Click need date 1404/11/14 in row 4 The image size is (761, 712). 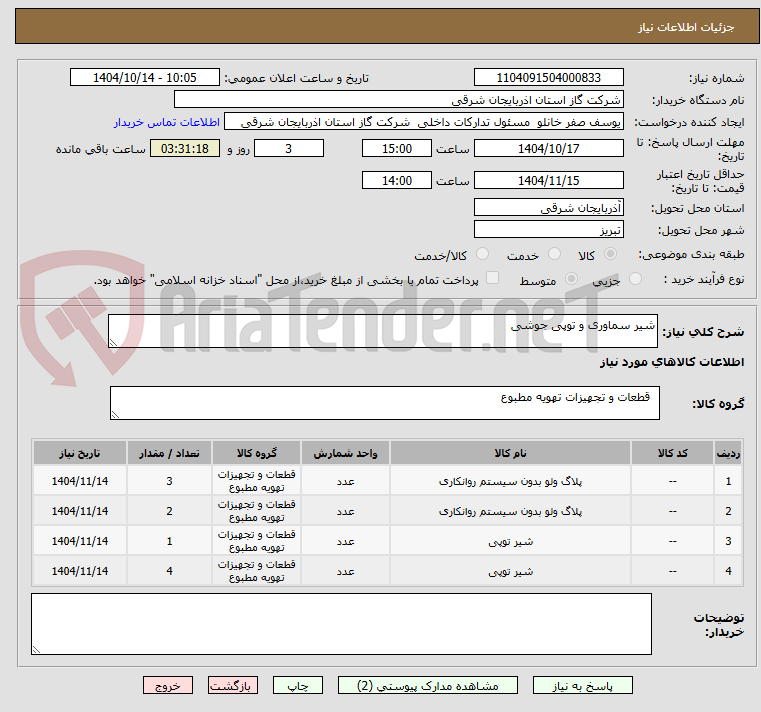[x=80, y=571]
